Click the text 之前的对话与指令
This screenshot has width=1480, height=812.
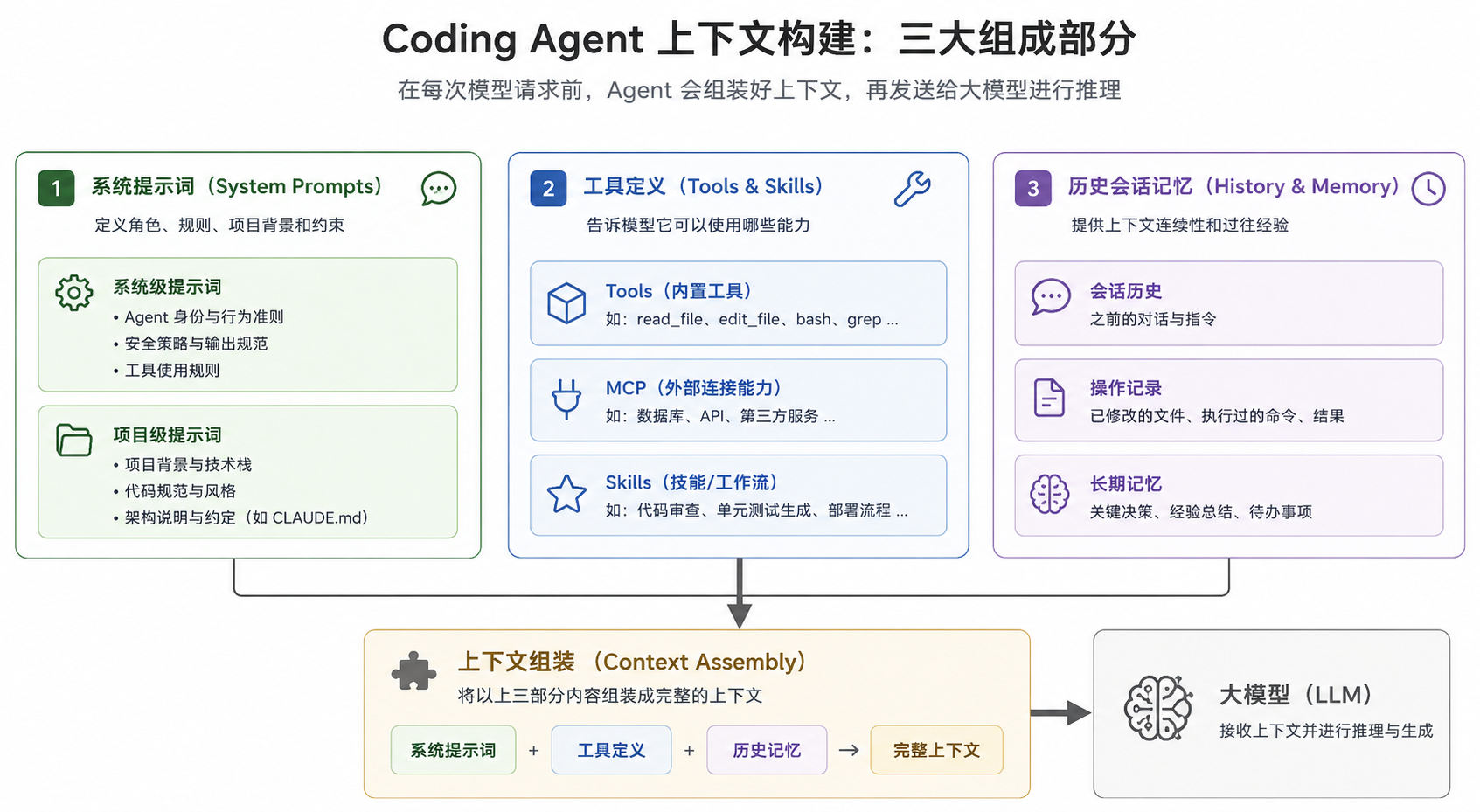[1153, 319]
